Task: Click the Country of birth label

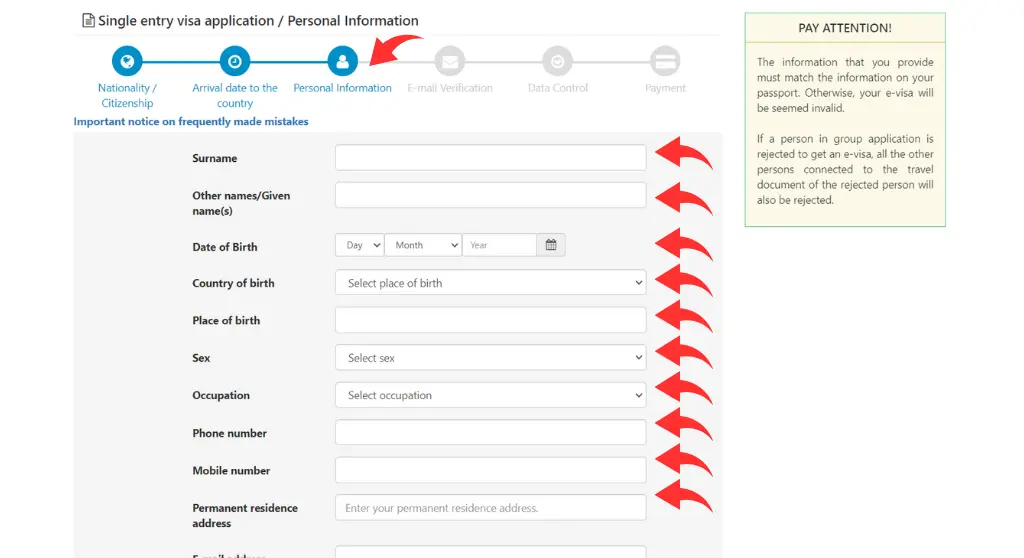Action: tap(233, 283)
